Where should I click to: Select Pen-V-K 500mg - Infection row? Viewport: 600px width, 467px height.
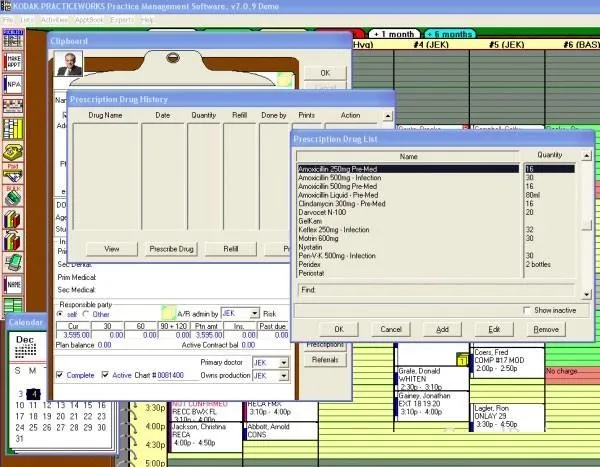pyautogui.click(x=408, y=256)
